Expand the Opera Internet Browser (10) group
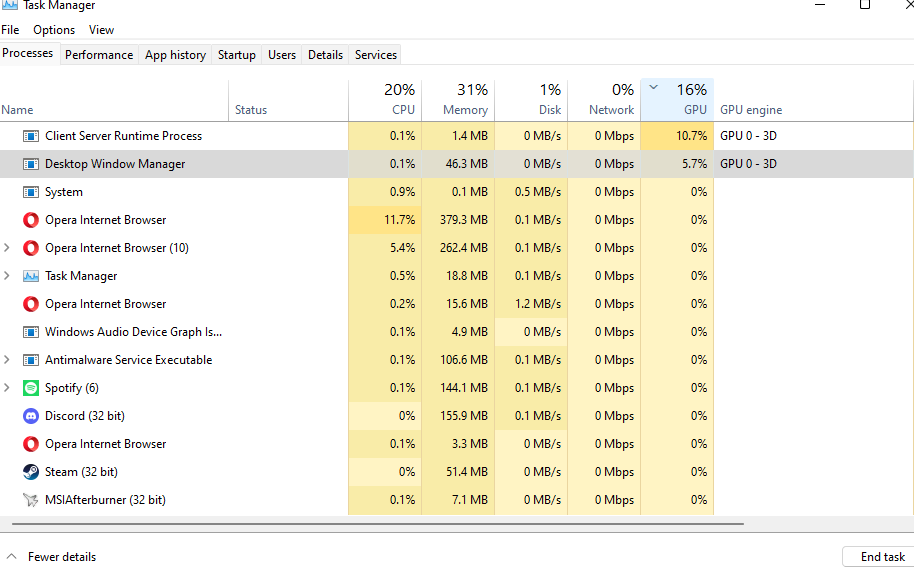The height and width of the screenshot is (574, 914). [8, 248]
